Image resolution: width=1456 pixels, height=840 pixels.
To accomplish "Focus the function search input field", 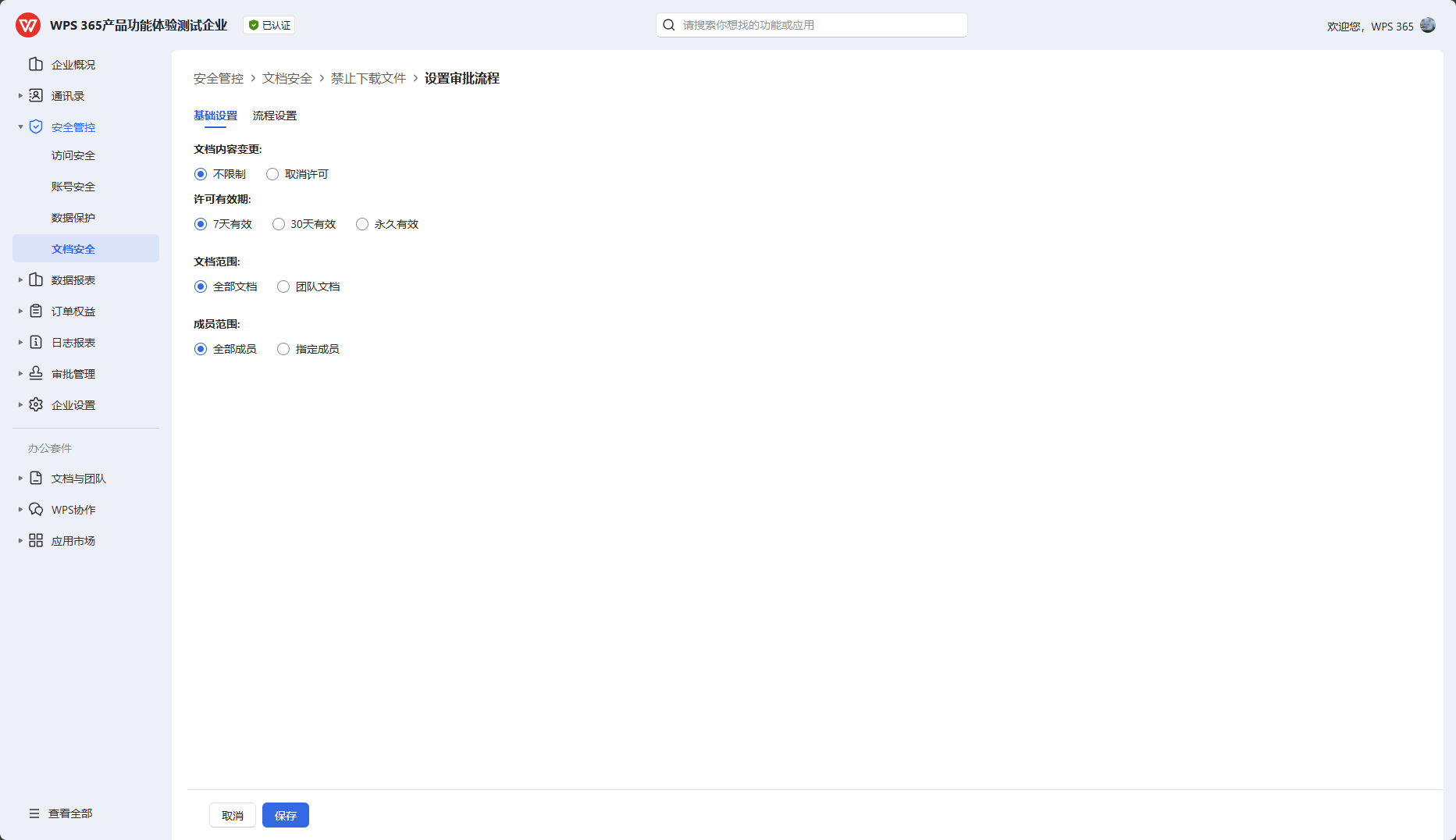I will click(812, 25).
